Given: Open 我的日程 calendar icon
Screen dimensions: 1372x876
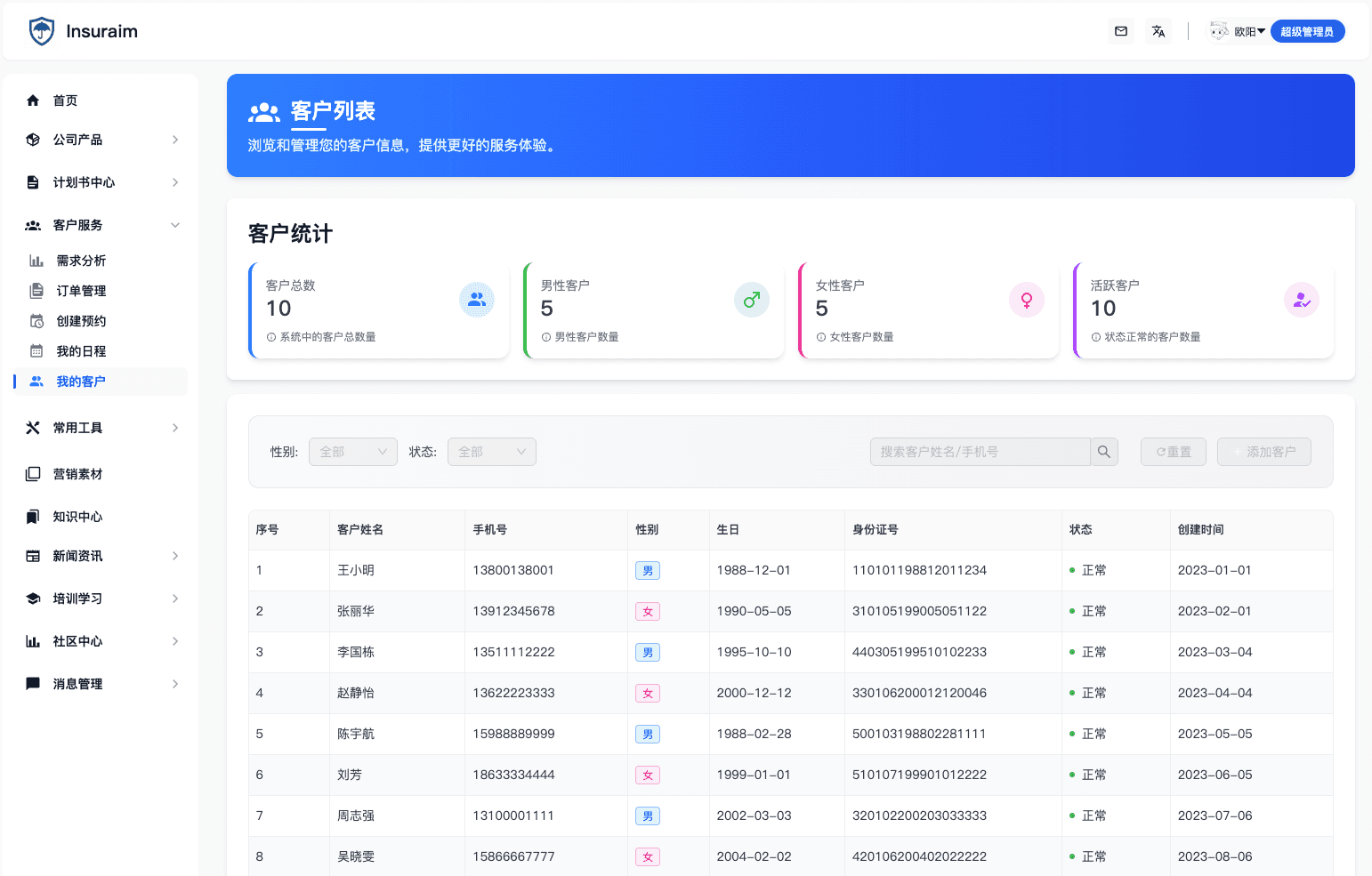Looking at the screenshot, I should click(x=36, y=350).
